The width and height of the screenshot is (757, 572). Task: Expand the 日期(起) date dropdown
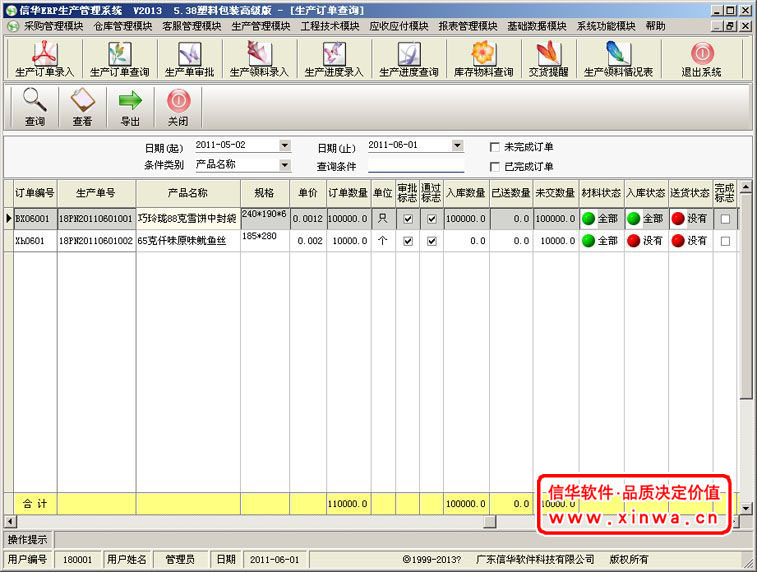[285, 145]
